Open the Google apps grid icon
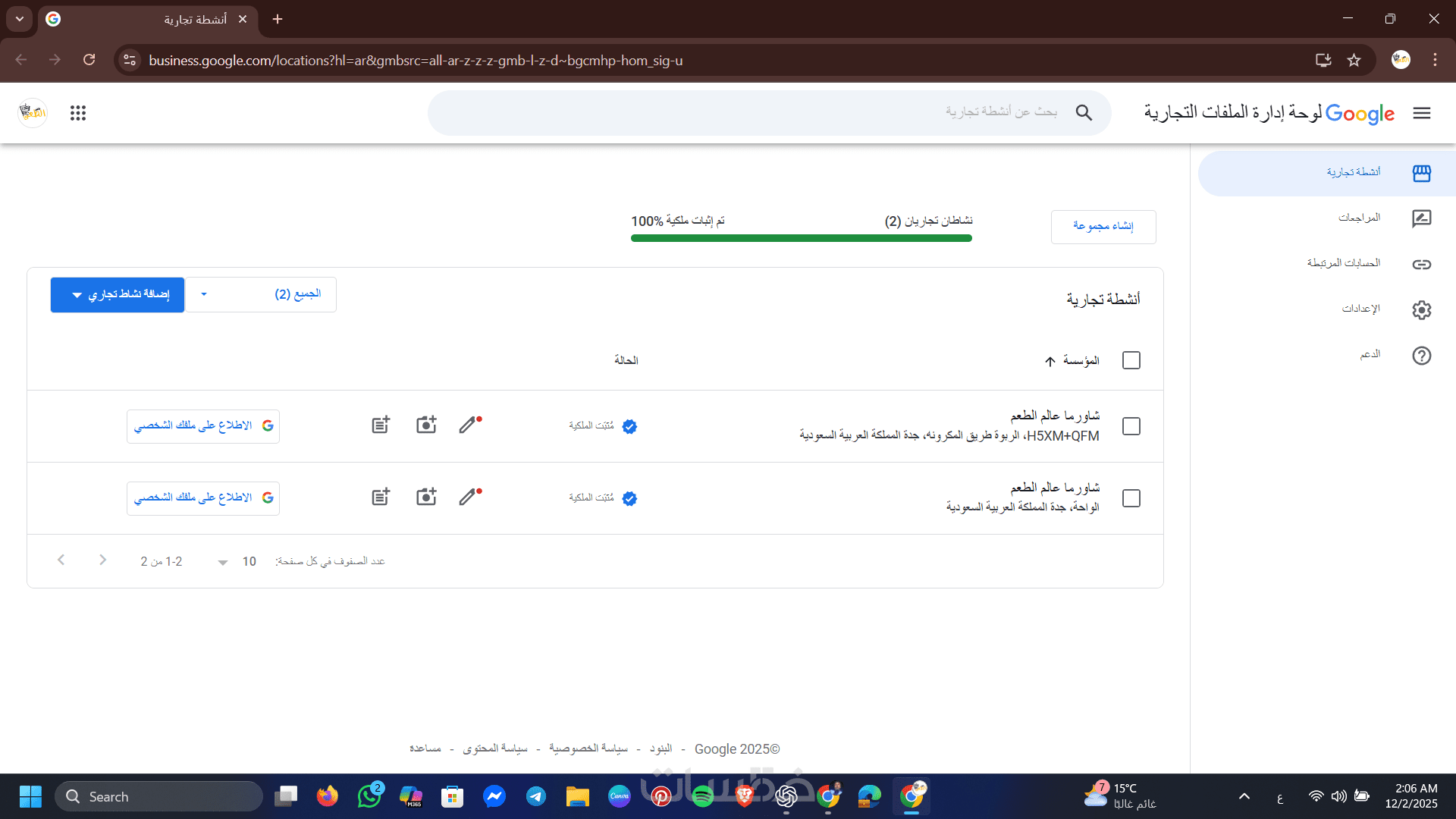The image size is (1456, 819). click(x=78, y=113)
